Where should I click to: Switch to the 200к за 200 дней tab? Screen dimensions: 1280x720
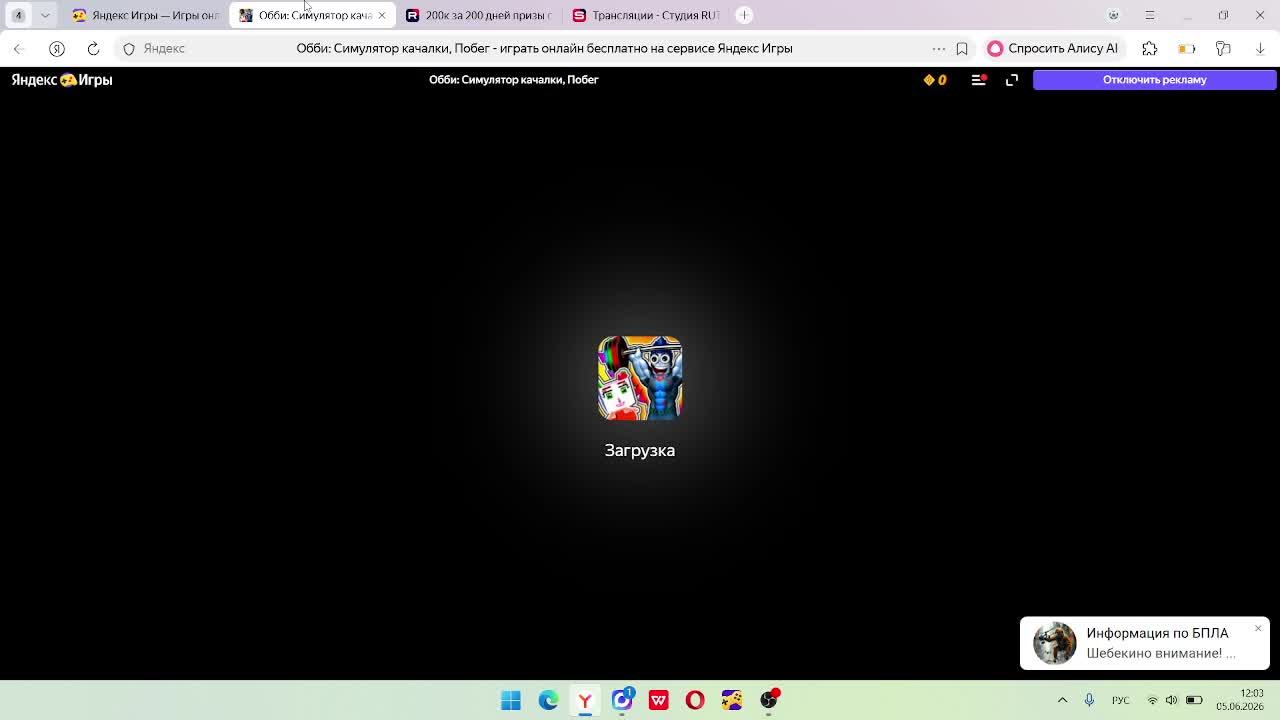(480, 15)
